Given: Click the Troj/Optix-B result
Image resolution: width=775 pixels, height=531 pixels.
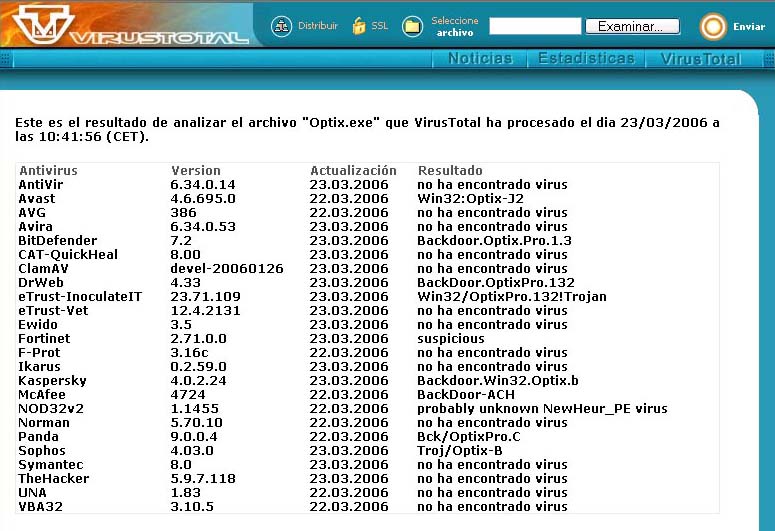Looking at the screenshot, I should (460, 451).
